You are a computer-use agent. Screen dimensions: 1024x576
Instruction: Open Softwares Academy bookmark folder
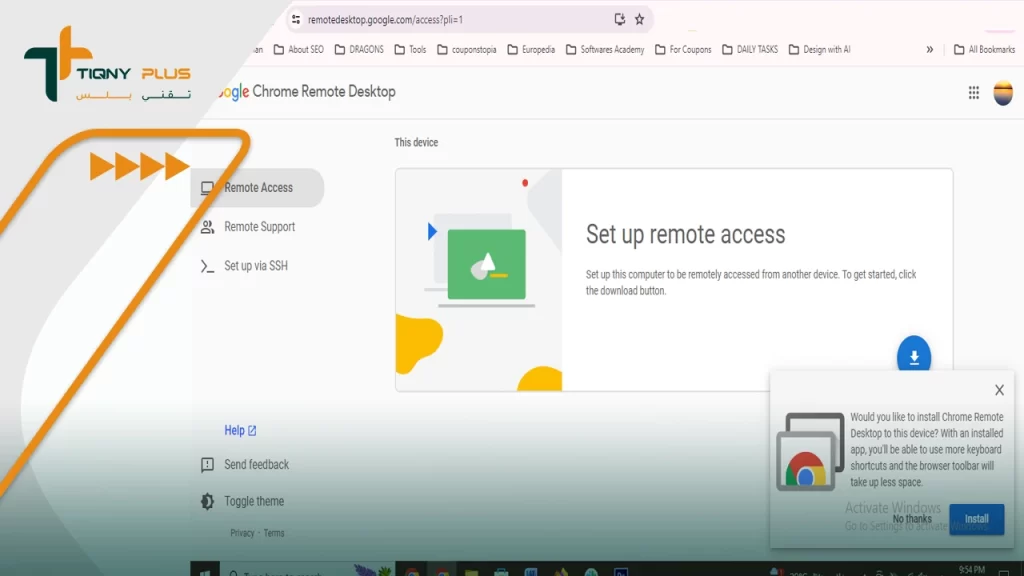pyautogui.click(x=605, y=50)
